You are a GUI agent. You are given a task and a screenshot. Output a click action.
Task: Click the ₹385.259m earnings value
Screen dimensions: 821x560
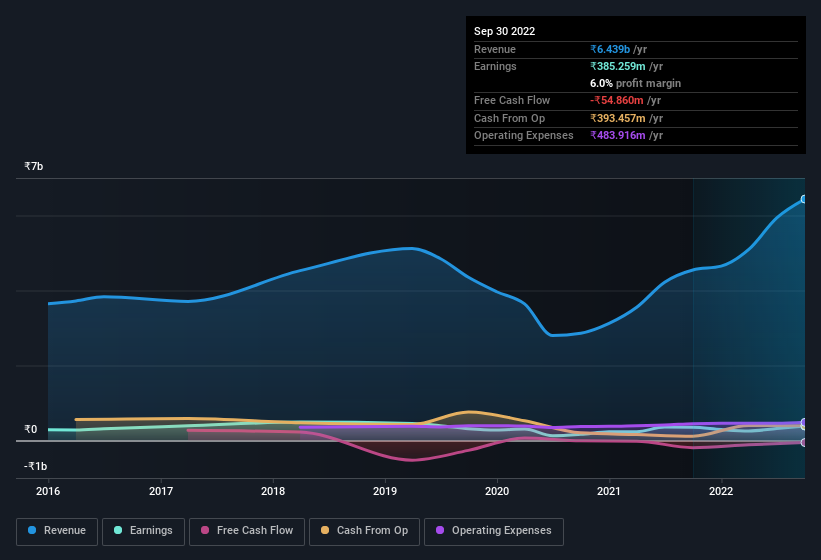click(x=617, y=66)
